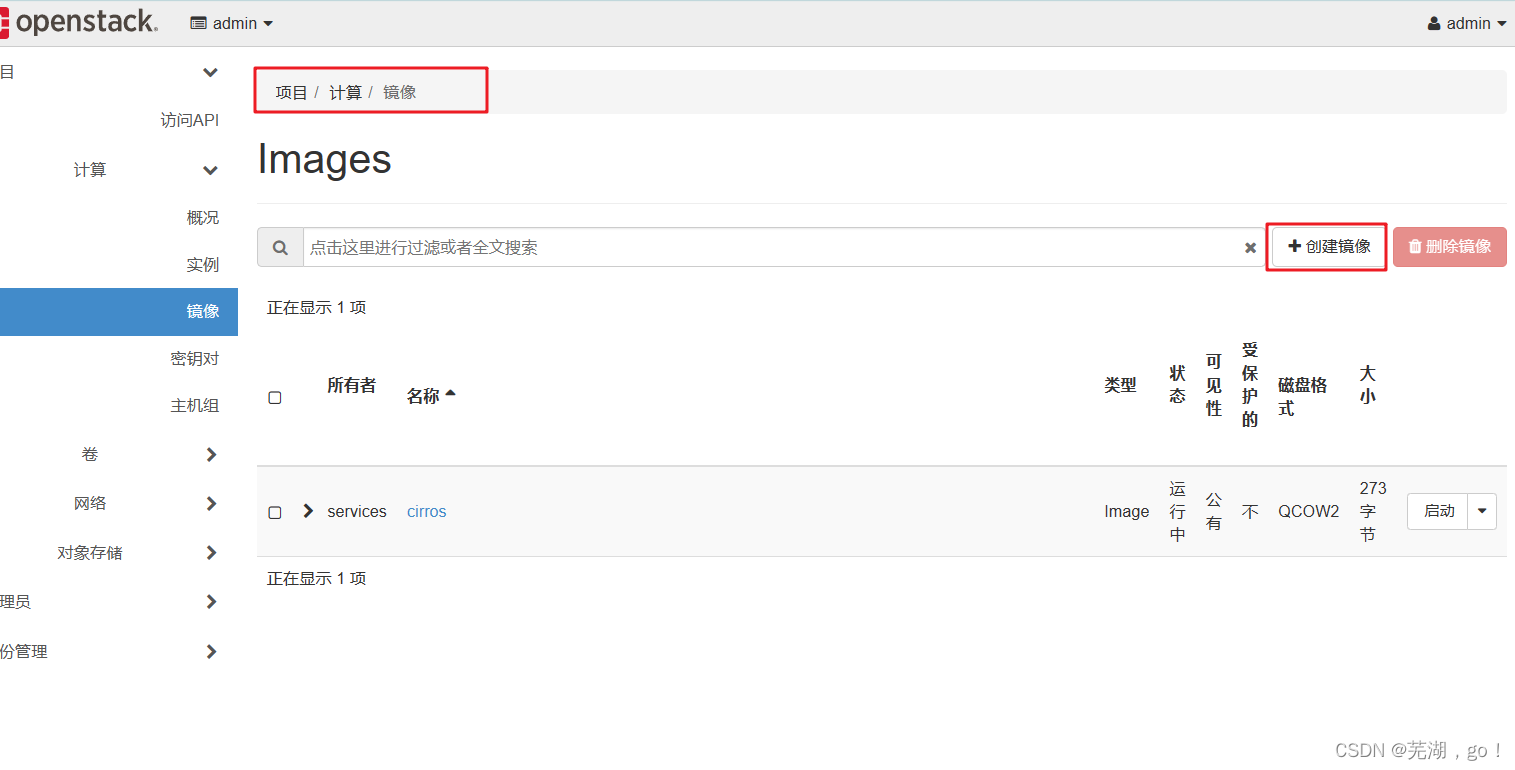
Task: Check the cirros row checkbox
Action: [x=275, y=512]
